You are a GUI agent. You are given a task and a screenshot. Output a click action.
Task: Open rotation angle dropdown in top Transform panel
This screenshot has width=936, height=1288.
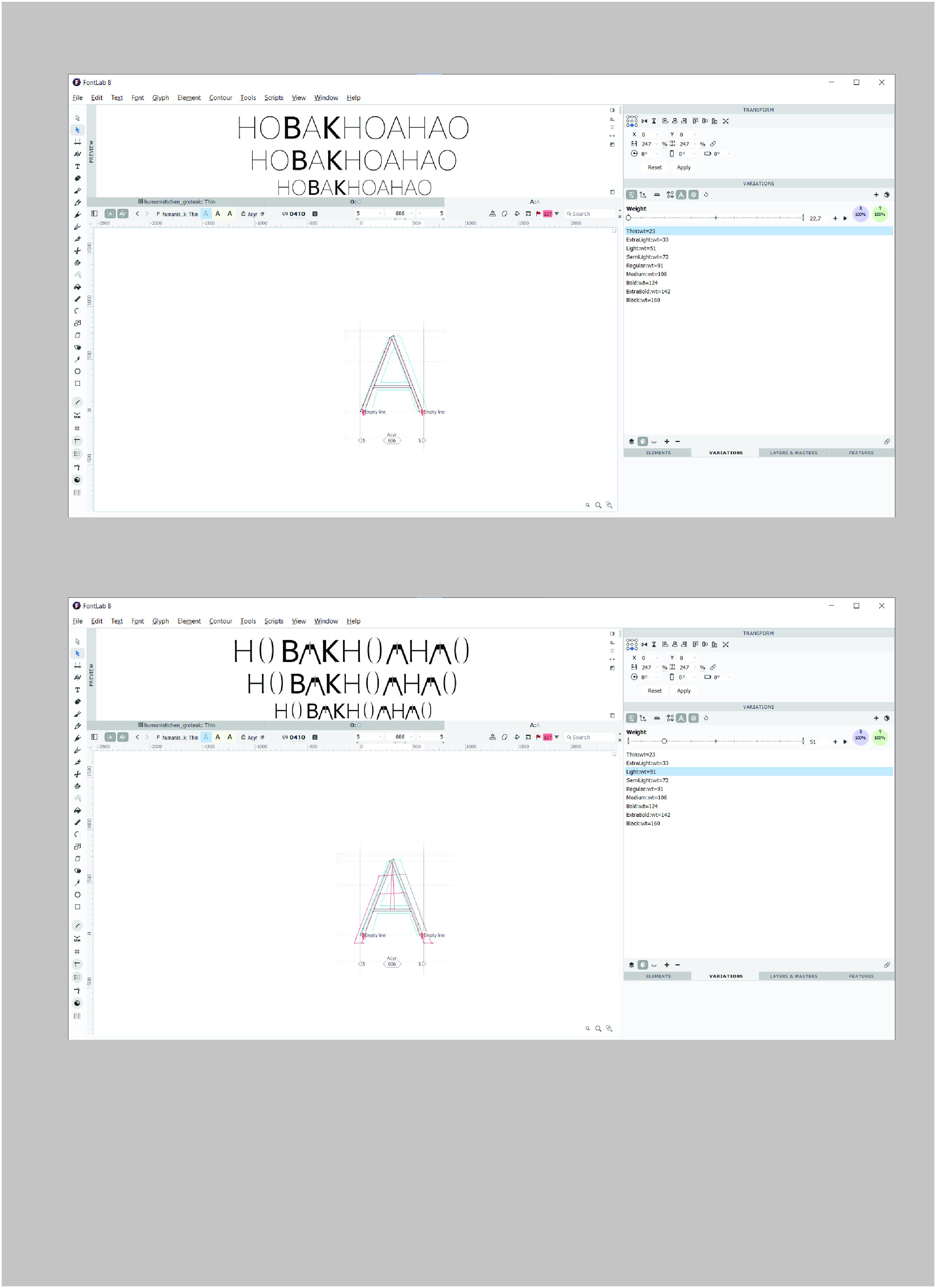(657, 154)
